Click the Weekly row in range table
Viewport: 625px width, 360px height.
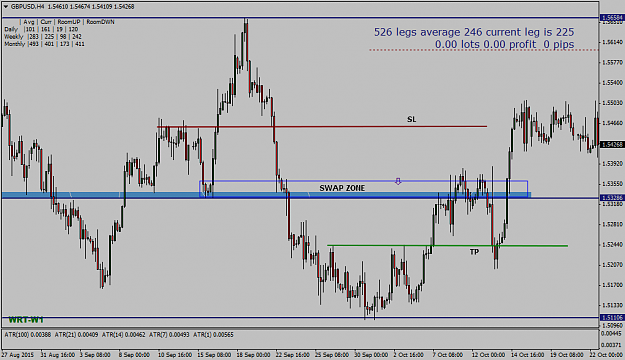(43, 37)
